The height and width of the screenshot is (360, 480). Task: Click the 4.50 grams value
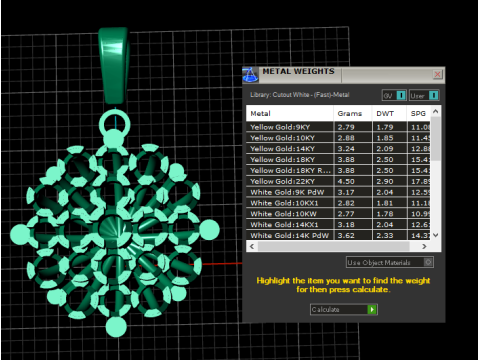(x=346, y=182)
